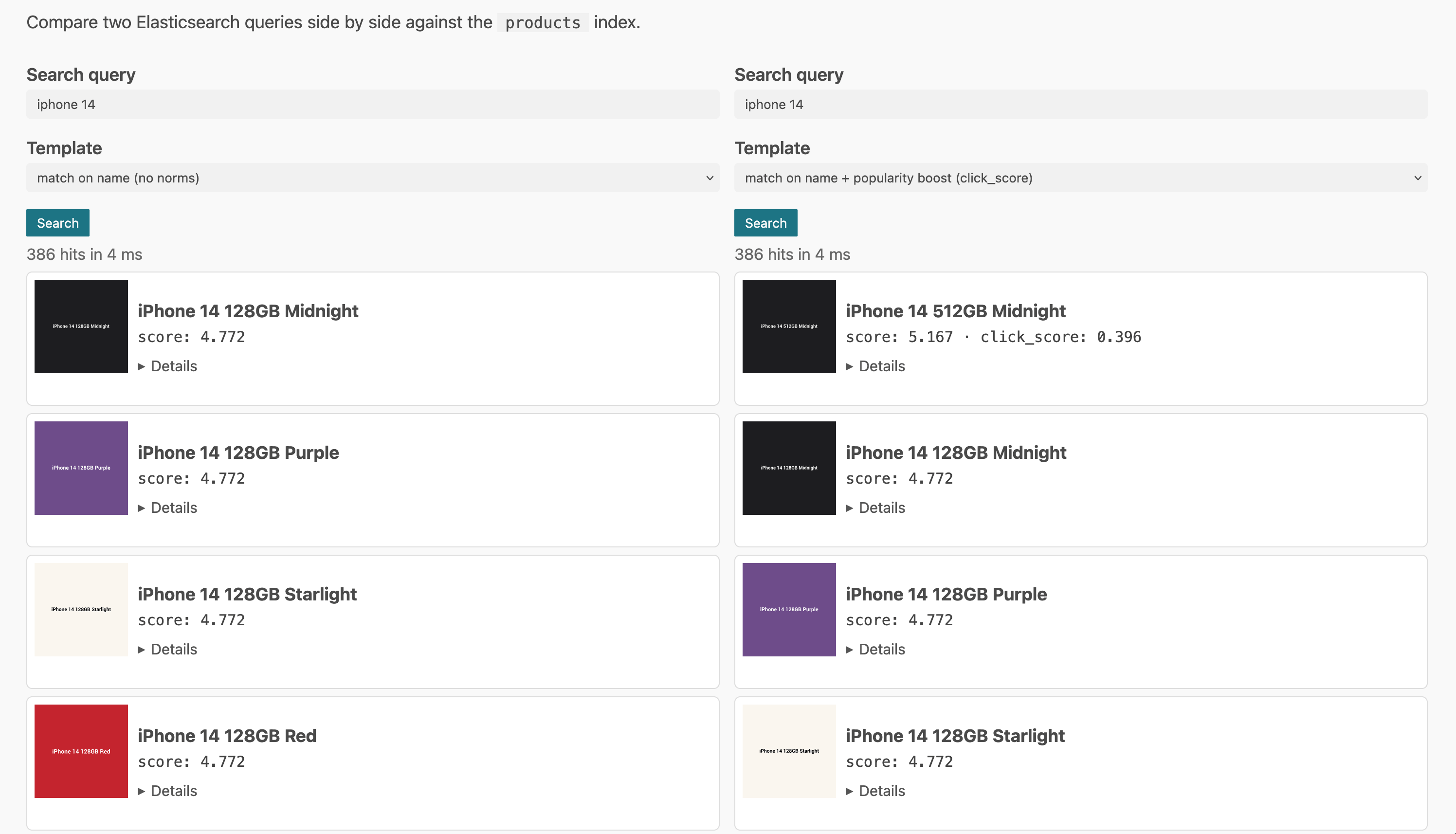Viewport: 1456px width, 834px height.
Task: Click the left column Search button
Action: [58, 223]
